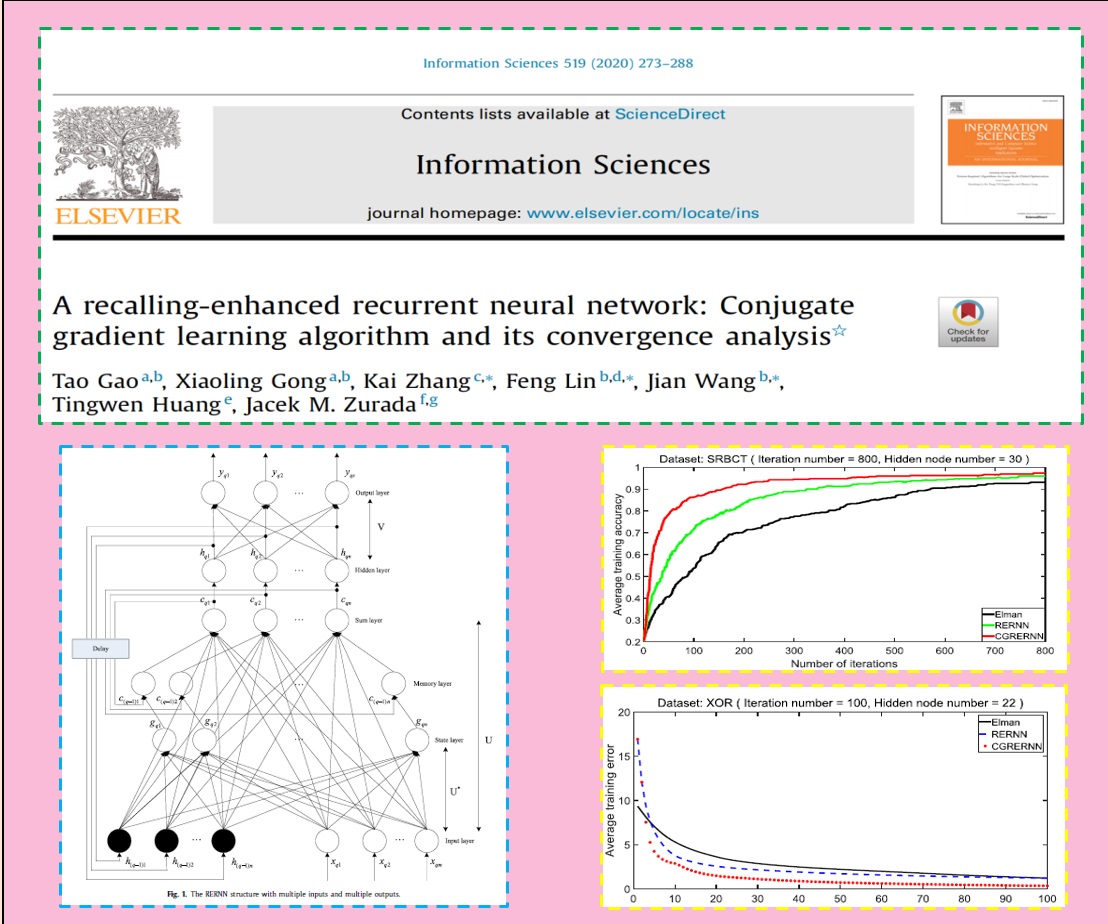Click the Delay box in the network diagram

(103, 649)
